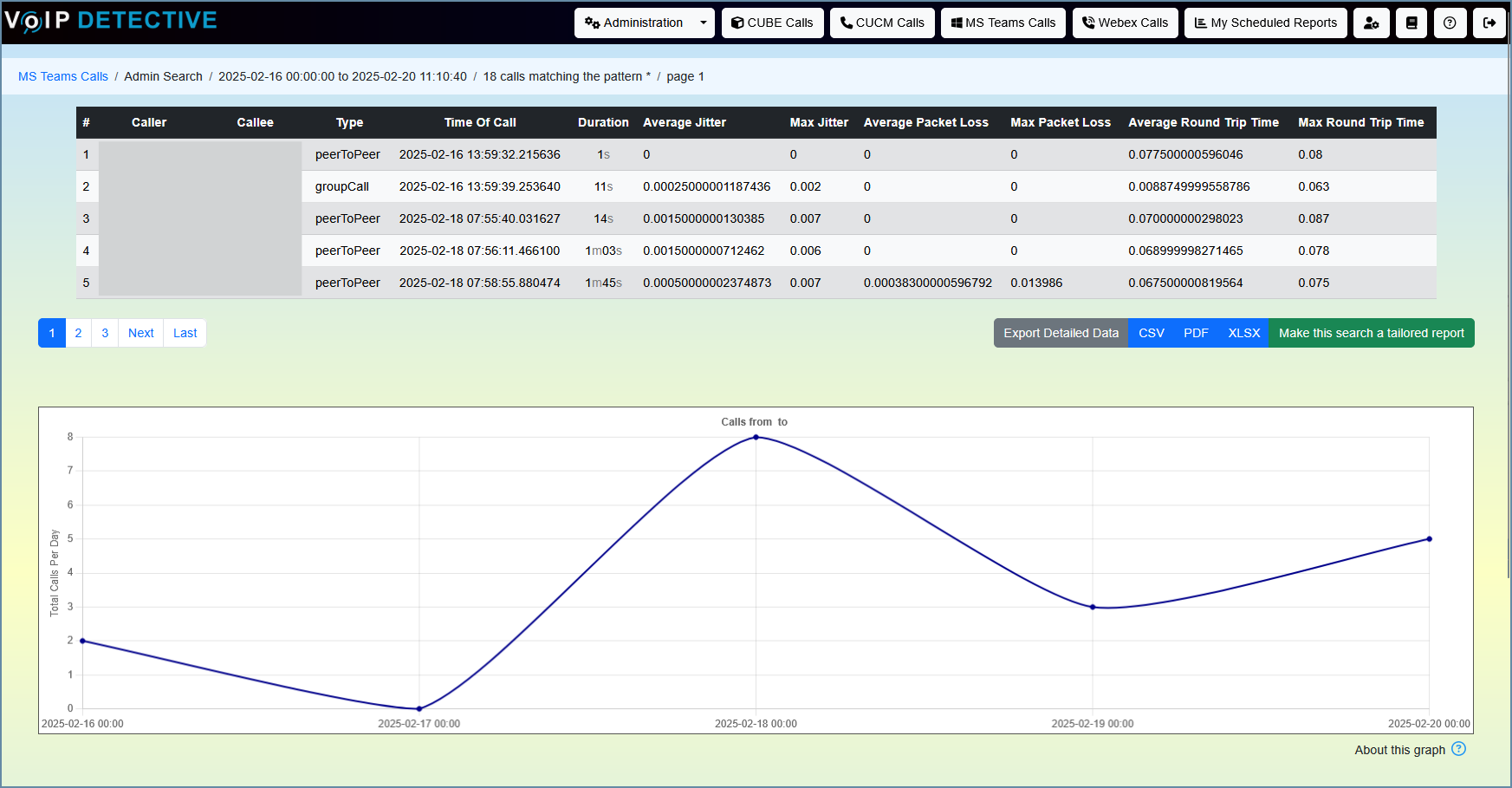Click average jitter value 0.00025000001187436
Image resolution: width=1512 pixels, height=788 pixels.
tap(707, 186)
